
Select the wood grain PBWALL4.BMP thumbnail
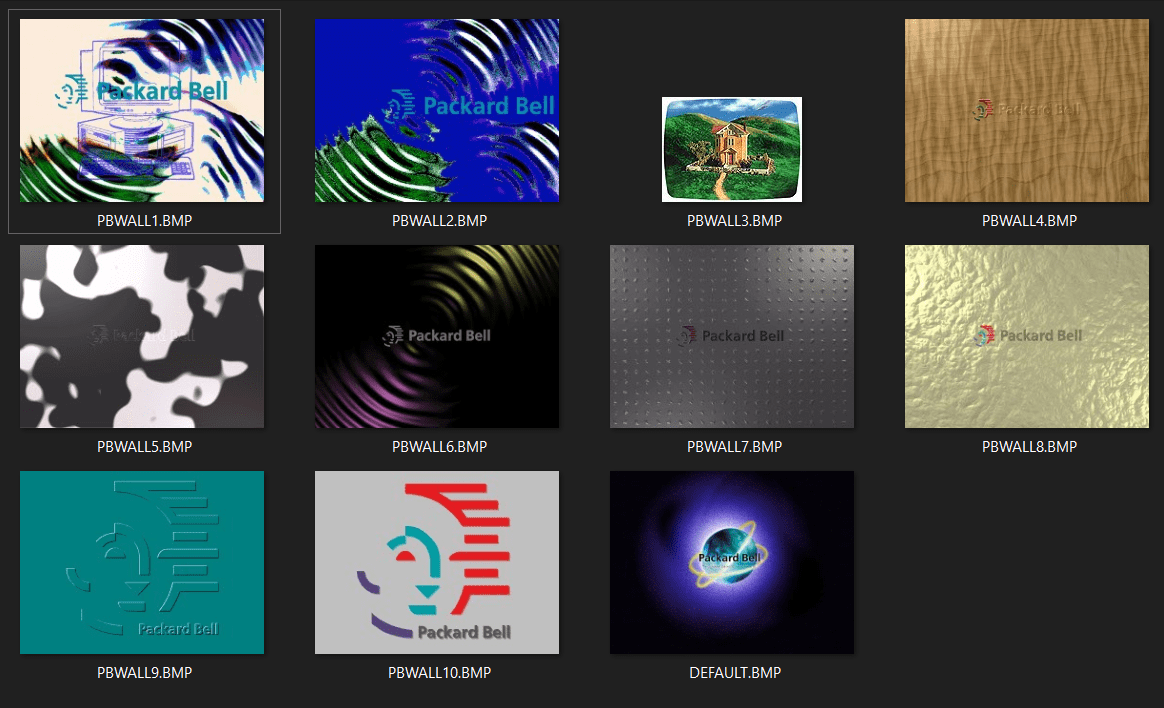coord(1027,110)
